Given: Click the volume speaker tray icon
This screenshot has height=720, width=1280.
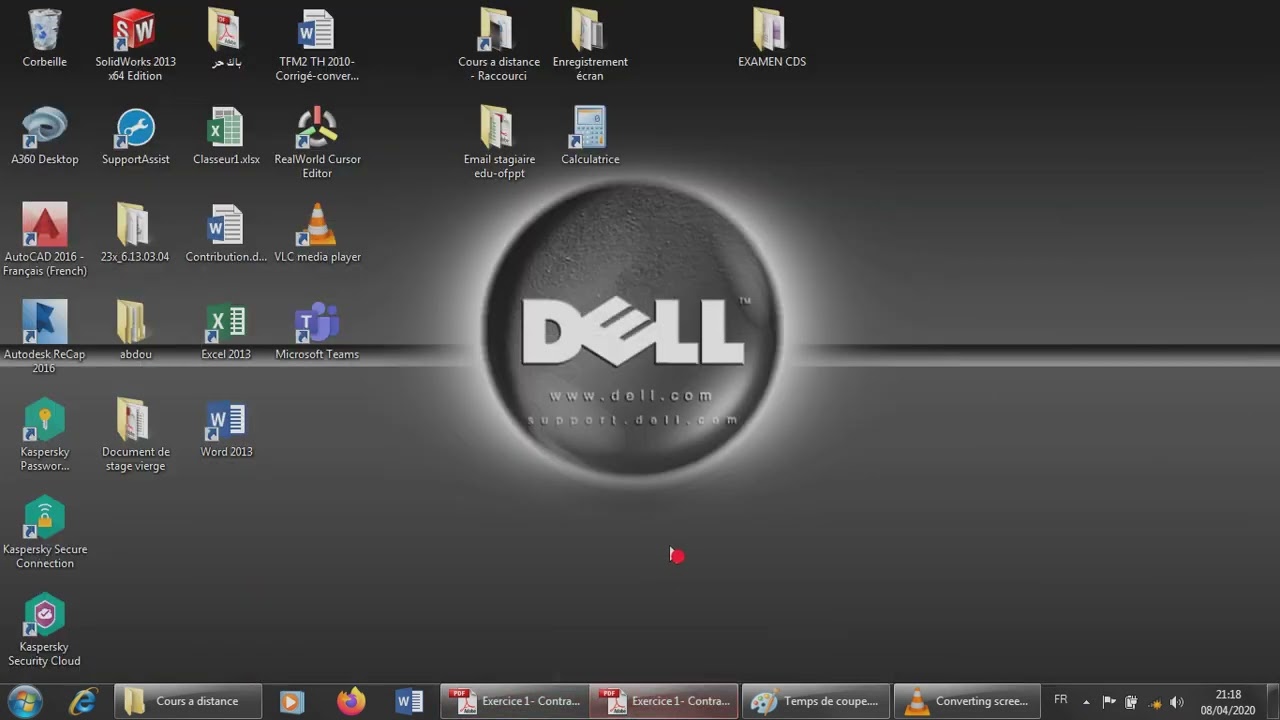Looking at the screenshot, I should [1177, 702].
